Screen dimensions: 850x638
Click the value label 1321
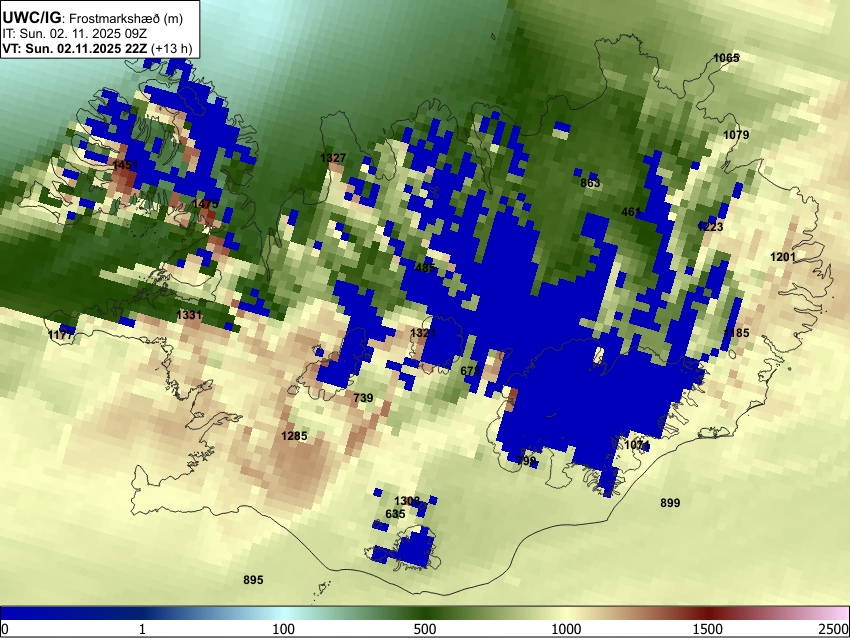tap(423, 333)
